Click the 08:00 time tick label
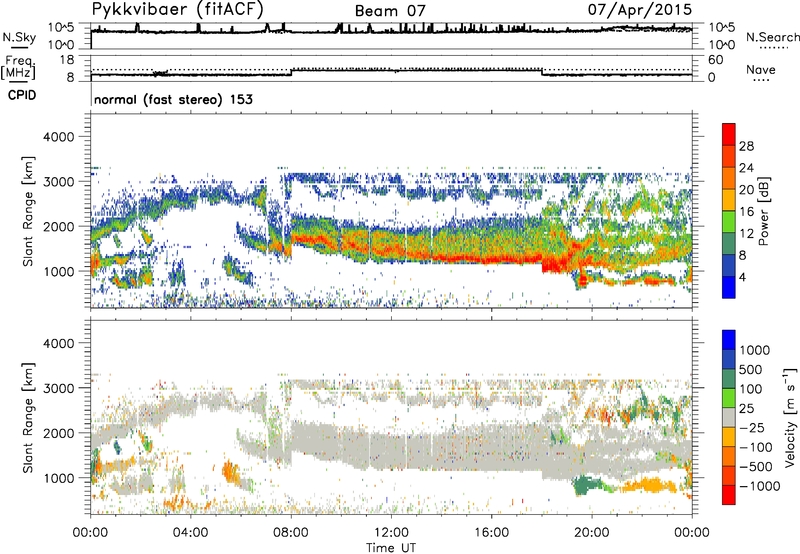Screen dimensions: 800x554 click(291, 533)
